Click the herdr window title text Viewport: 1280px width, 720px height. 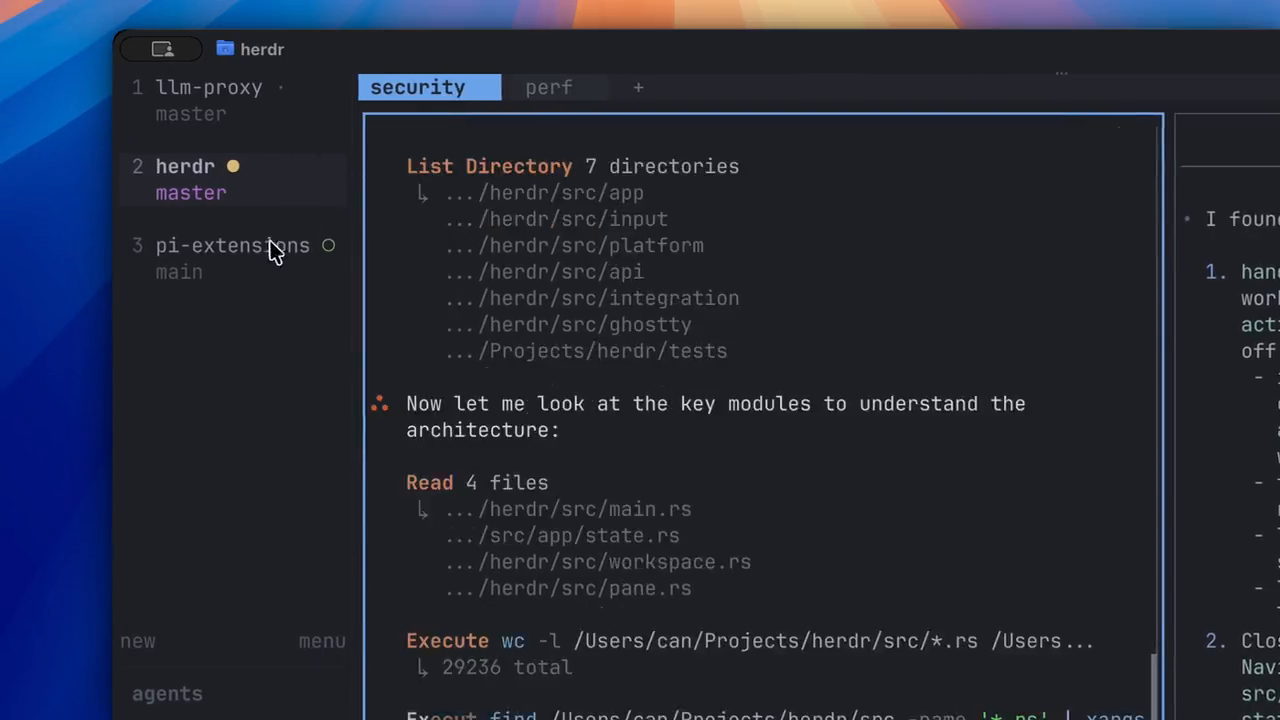pyautogui.click(x=262, y=49)
